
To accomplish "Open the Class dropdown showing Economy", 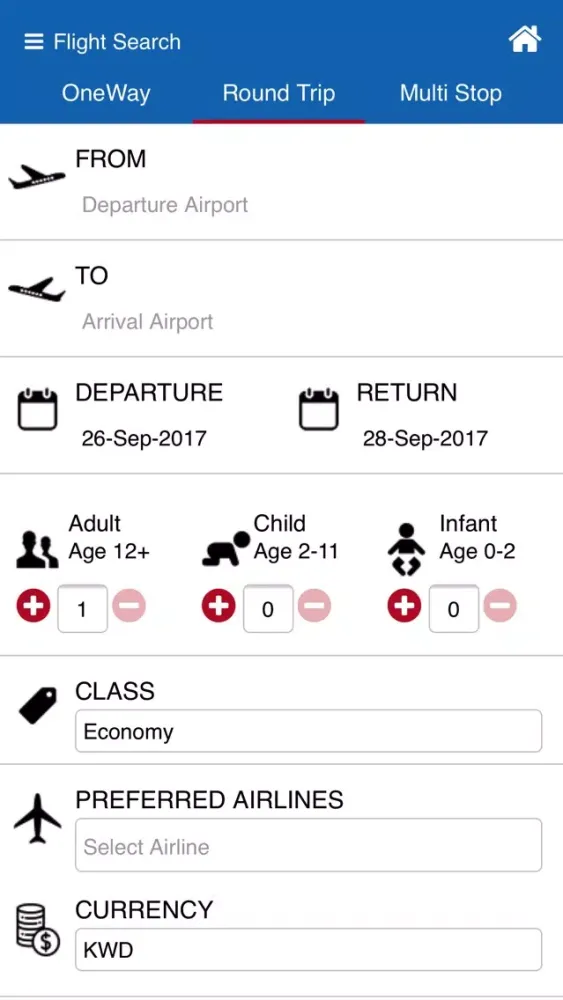I will pyautogui.click(x=309, y=731).
